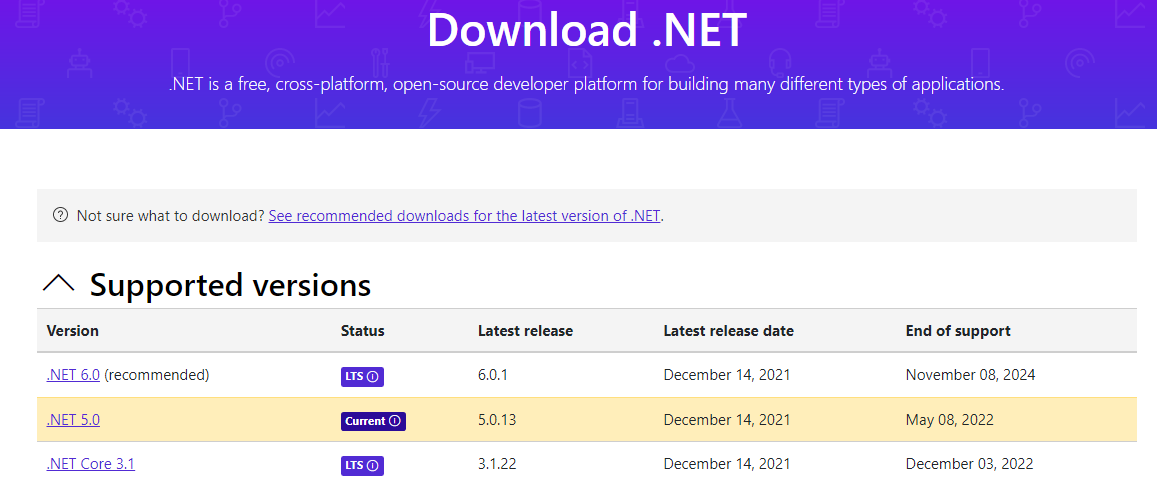
Task: Open the .NET 5.0 version link
Action: 73,420
